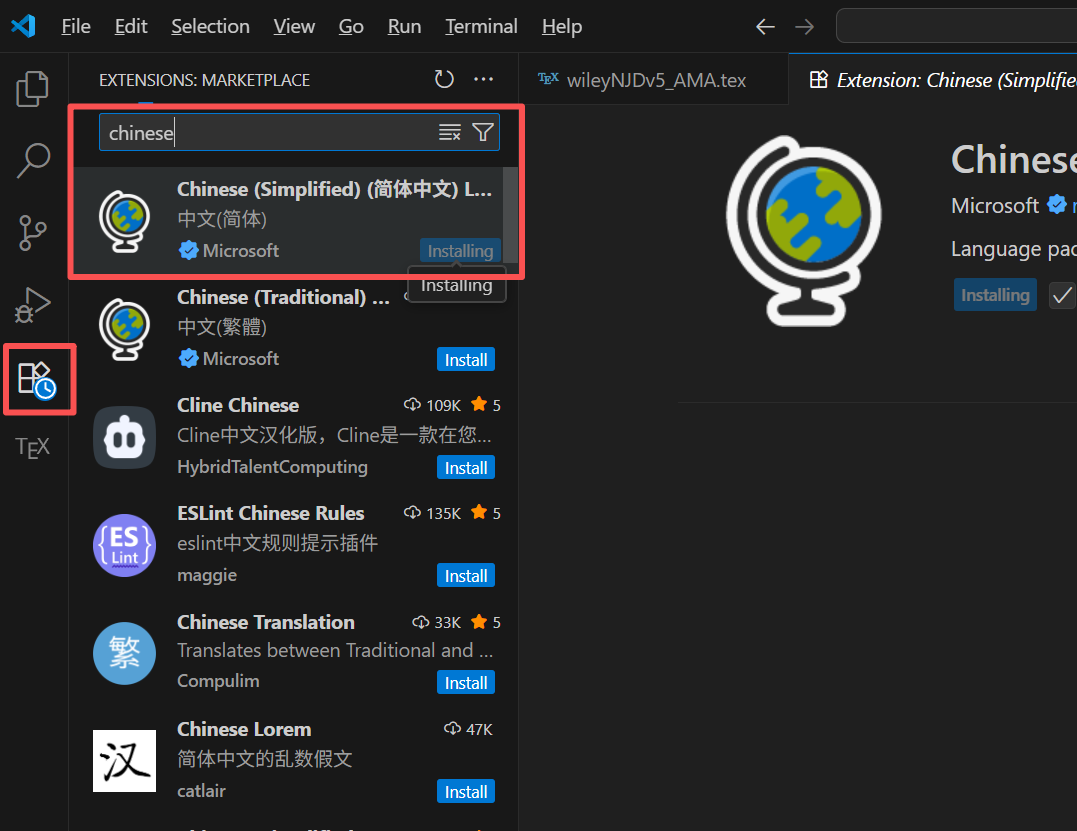
Task: Open the View menu
Action: (x=294, y=26)
